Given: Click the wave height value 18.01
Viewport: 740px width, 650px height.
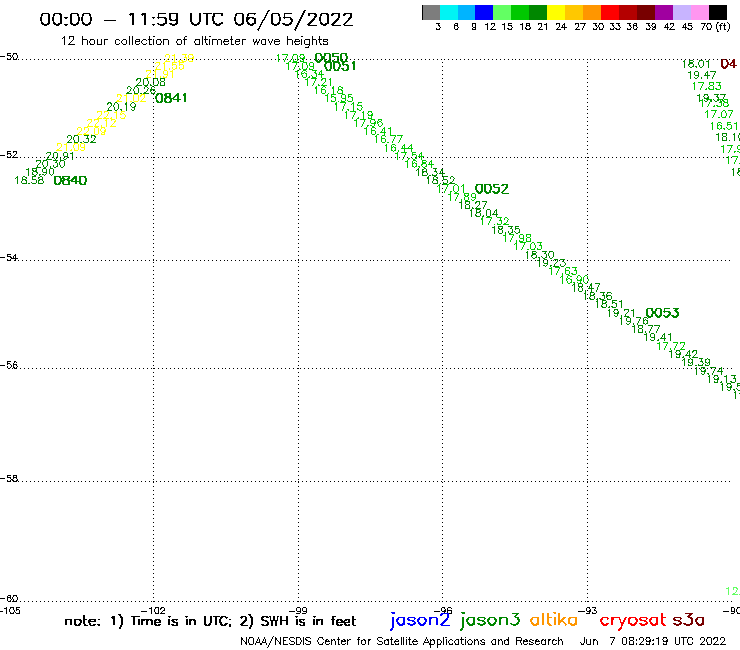Looking at the screenshot, I should click(x=696, y=64).
